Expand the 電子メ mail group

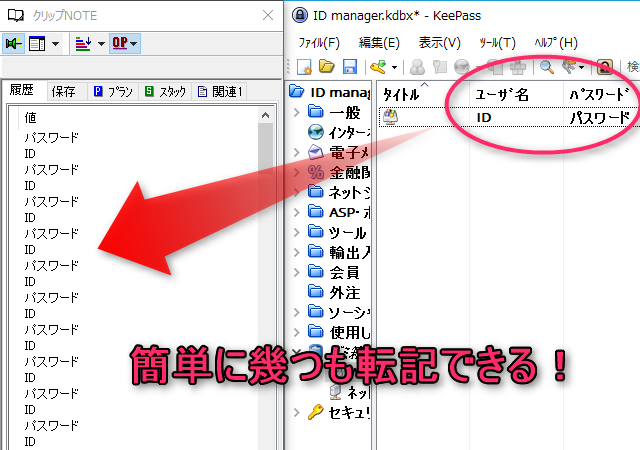click(297, 152)
